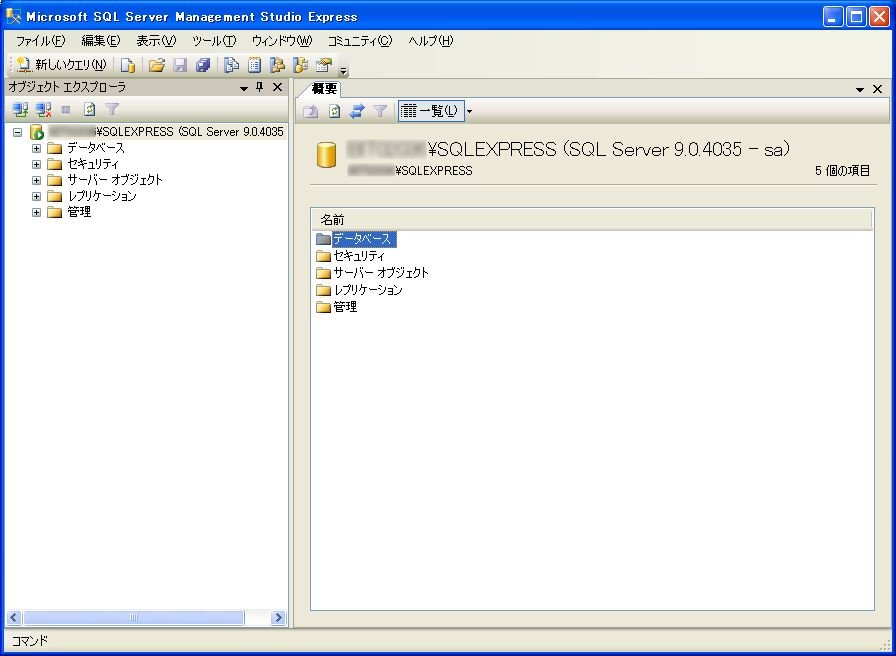This screenshot has width=896, height=656.
Task: Select the SQLEXPRESS server node in tree
Action: pyautogui.click(x=157, y=132)
